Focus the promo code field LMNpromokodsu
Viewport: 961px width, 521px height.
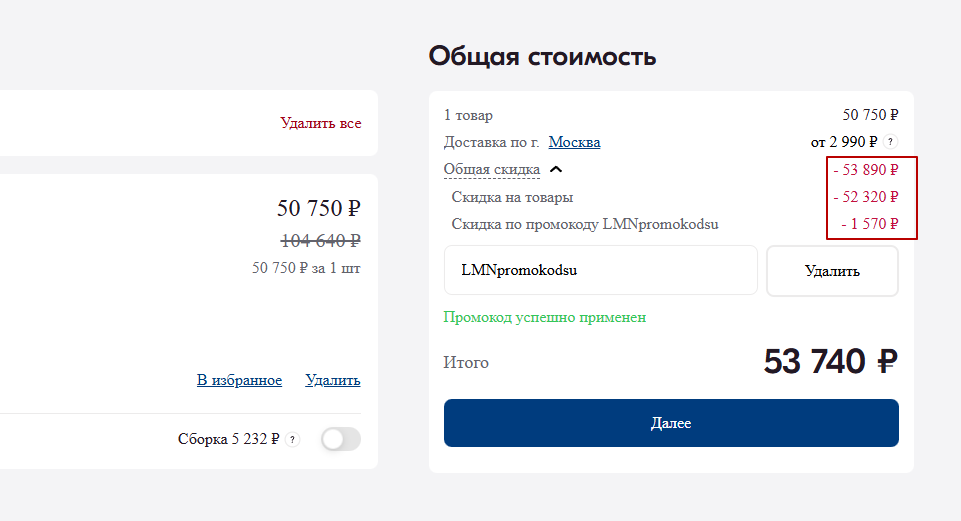[600, 270]
